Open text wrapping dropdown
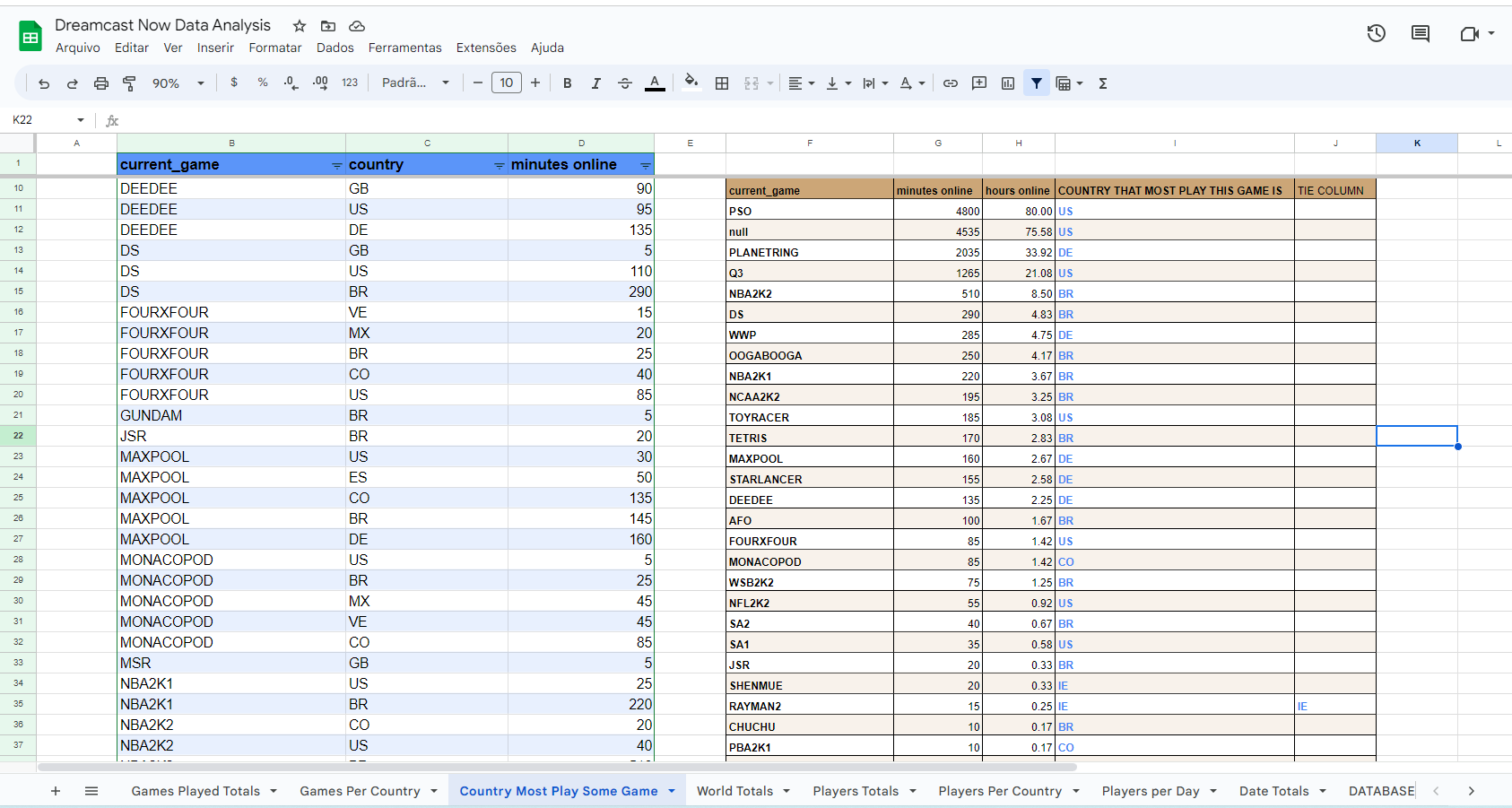The image size is (1512, 808). click(x=875, y=83)
